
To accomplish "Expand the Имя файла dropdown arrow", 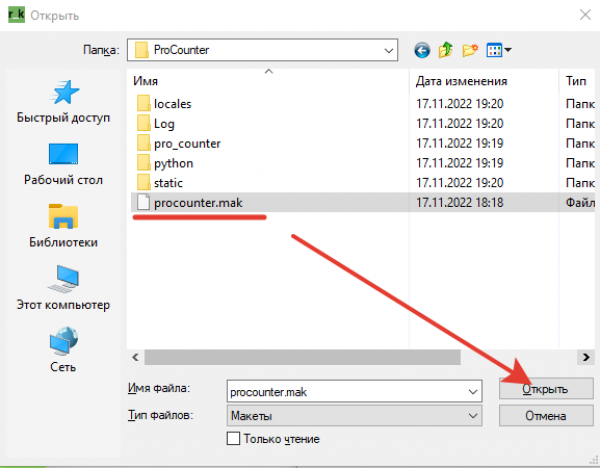I will point(473,391).
